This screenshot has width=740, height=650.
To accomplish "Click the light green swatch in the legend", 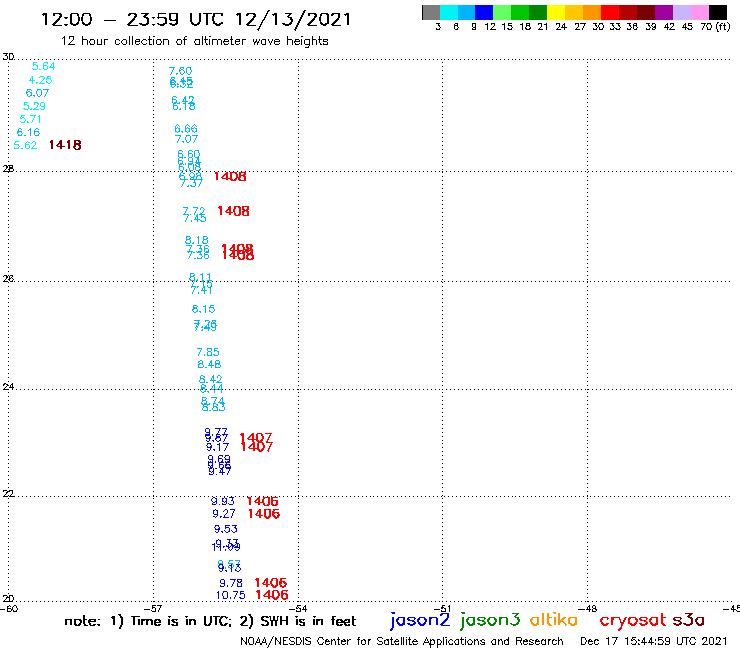I will (x=502, y=12).
